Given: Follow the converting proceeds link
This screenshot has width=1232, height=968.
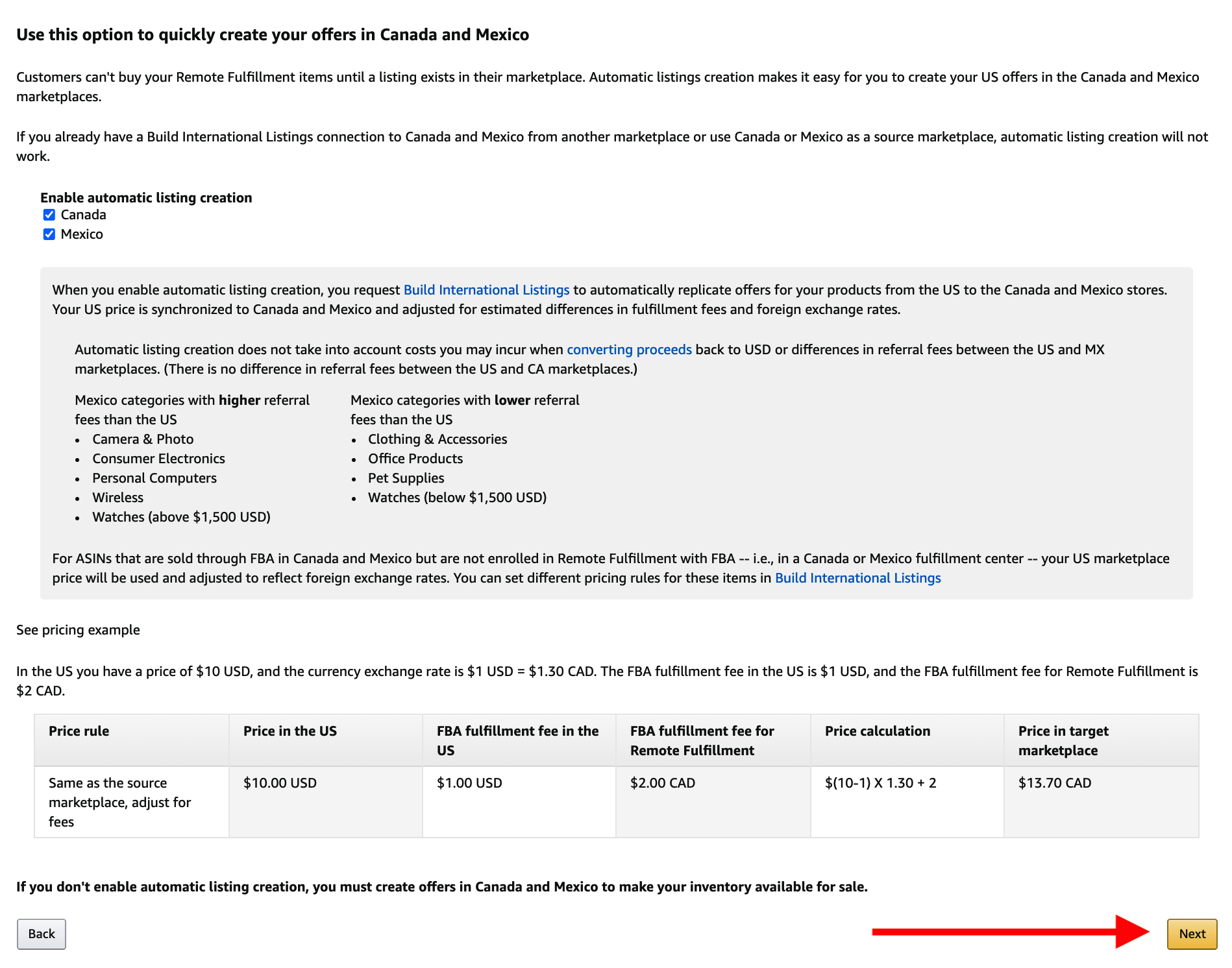Looking at the screenshot, I should coord(628,349).
